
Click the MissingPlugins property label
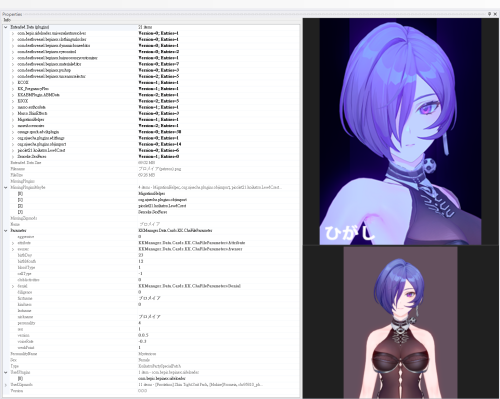[x=23, y=181]
